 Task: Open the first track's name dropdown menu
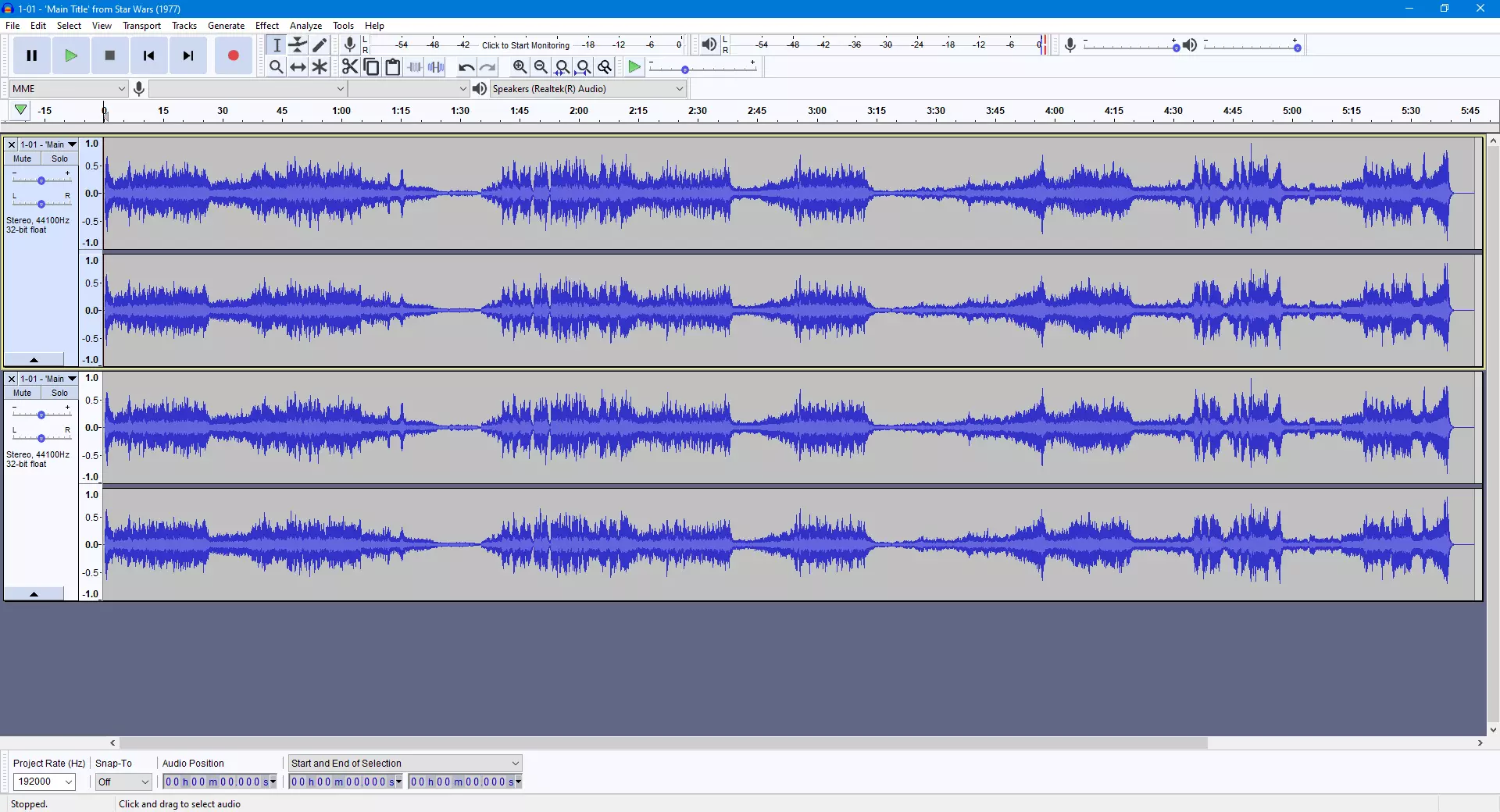click(x=48, y=144)
